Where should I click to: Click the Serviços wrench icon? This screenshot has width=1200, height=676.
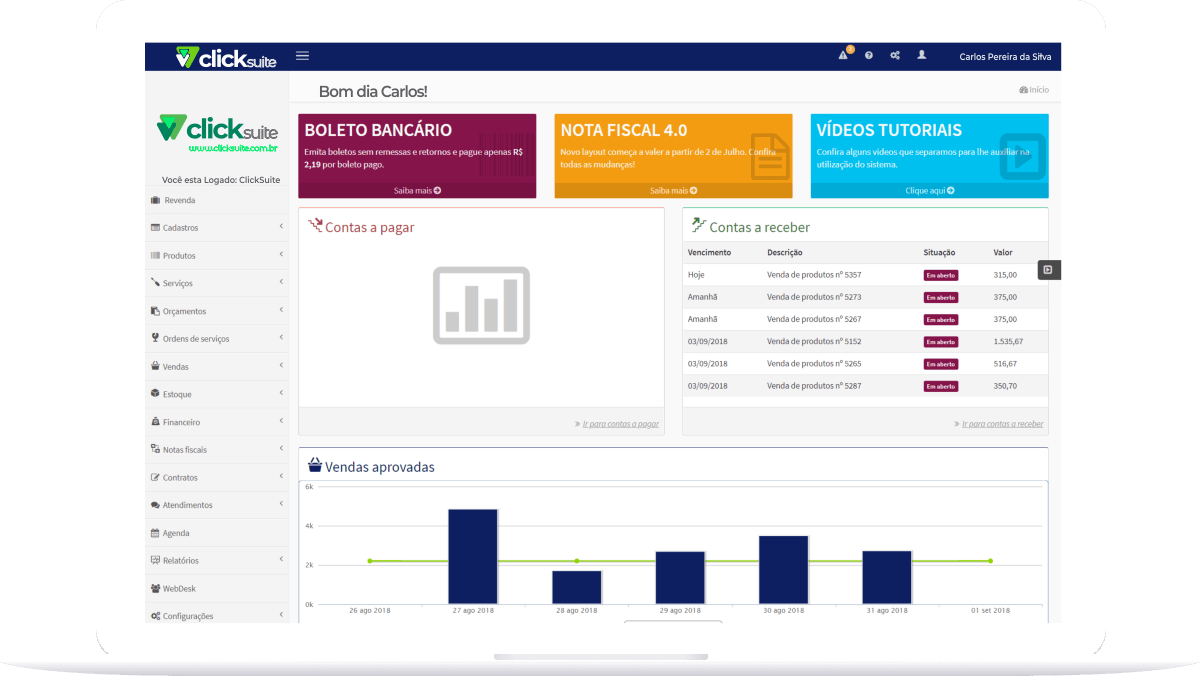click(155, 283)
